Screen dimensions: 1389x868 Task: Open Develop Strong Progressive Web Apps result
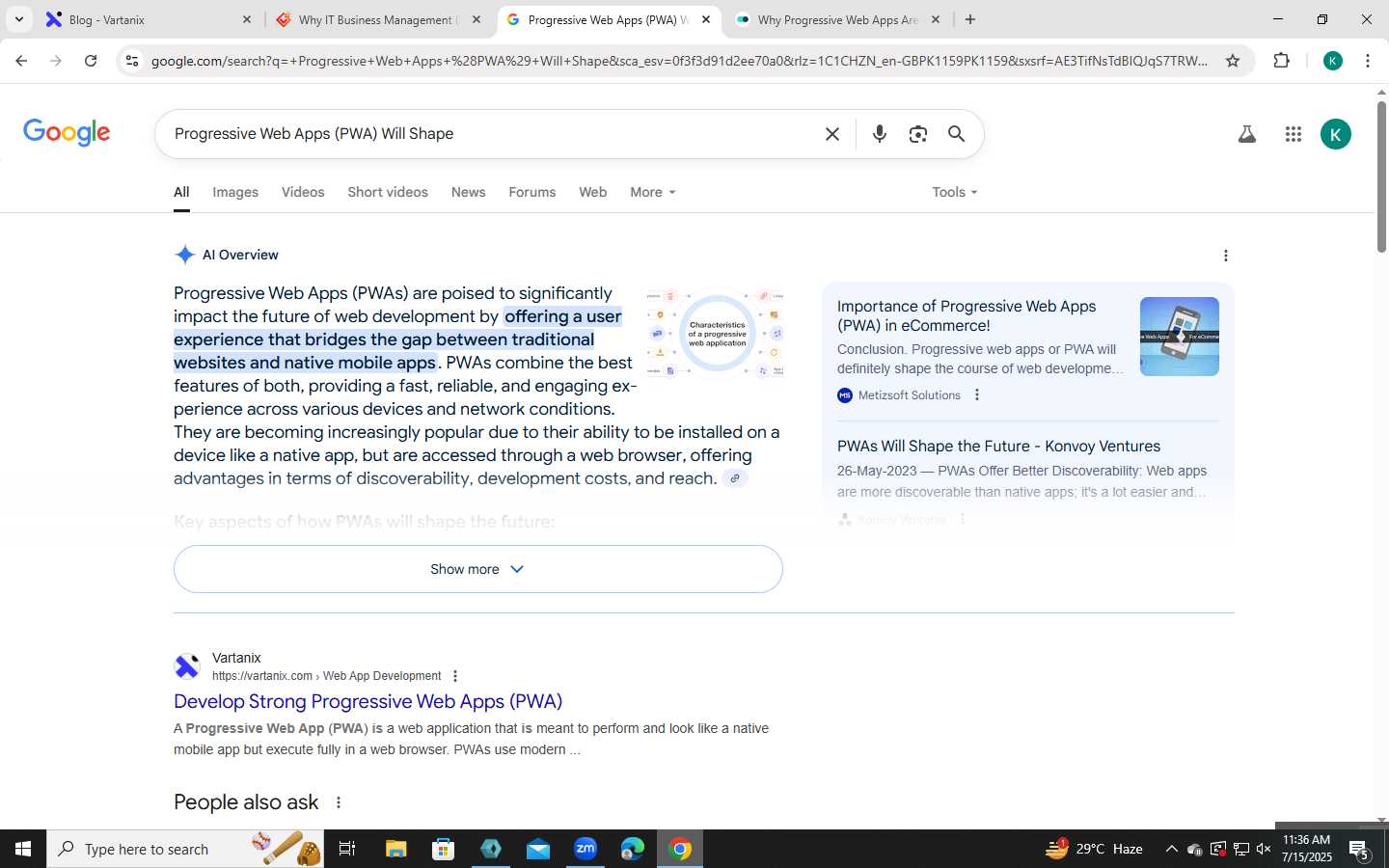click(x=368, y=701)
